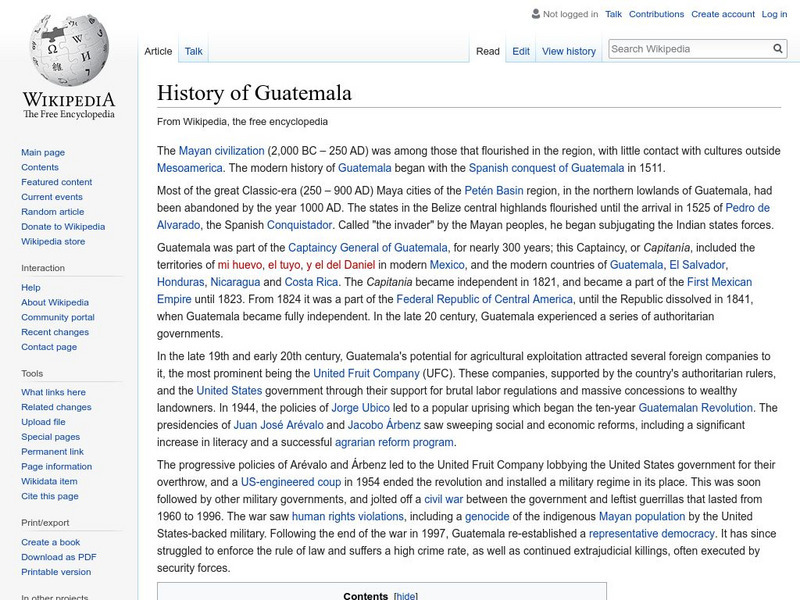This screenshot has width=800, height=600.
Task: Click the search magnifying glass icon
Action: pyautogui.click(x=778, y=49)
